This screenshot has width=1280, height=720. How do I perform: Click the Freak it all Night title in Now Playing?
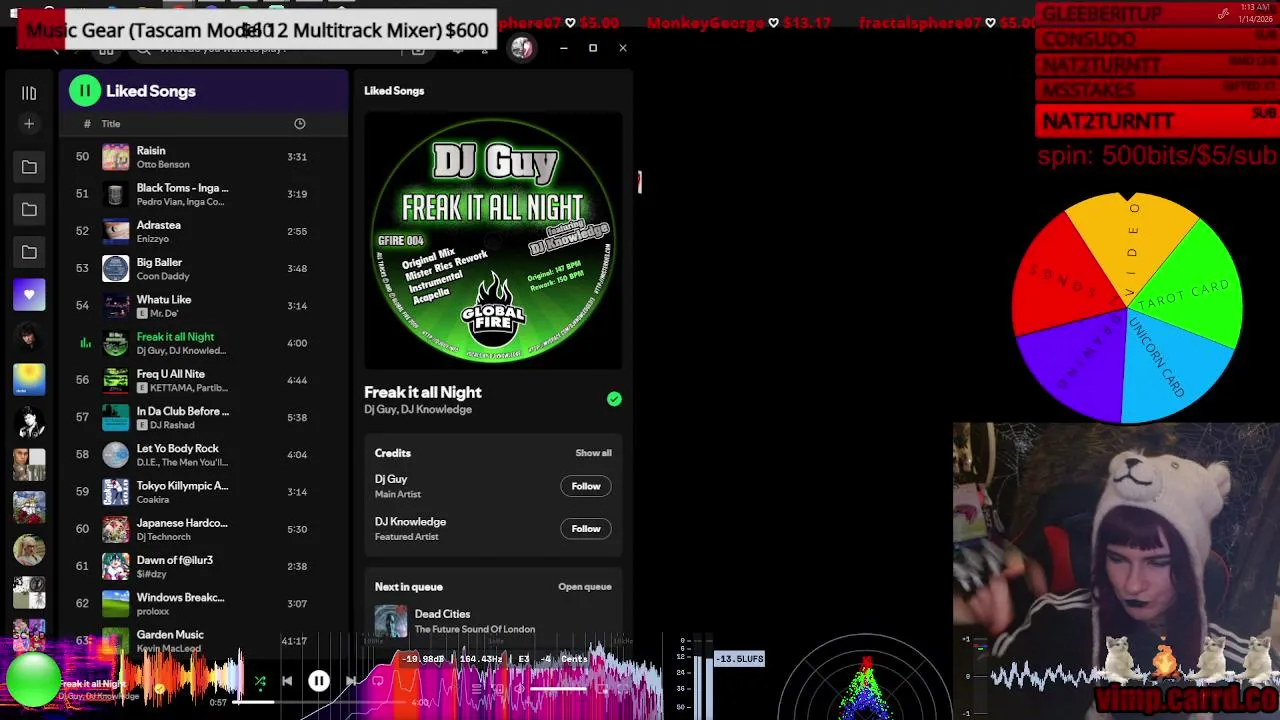(423, 392)
